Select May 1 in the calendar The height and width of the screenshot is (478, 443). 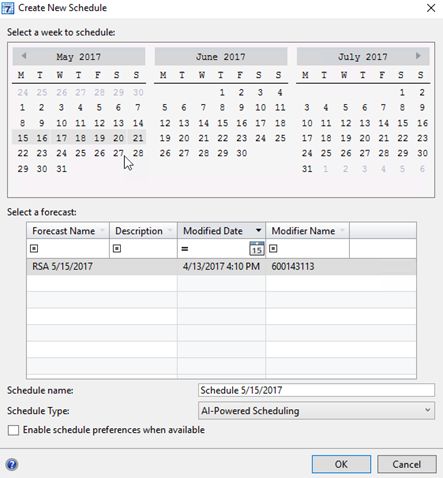[x=22, y=108]
